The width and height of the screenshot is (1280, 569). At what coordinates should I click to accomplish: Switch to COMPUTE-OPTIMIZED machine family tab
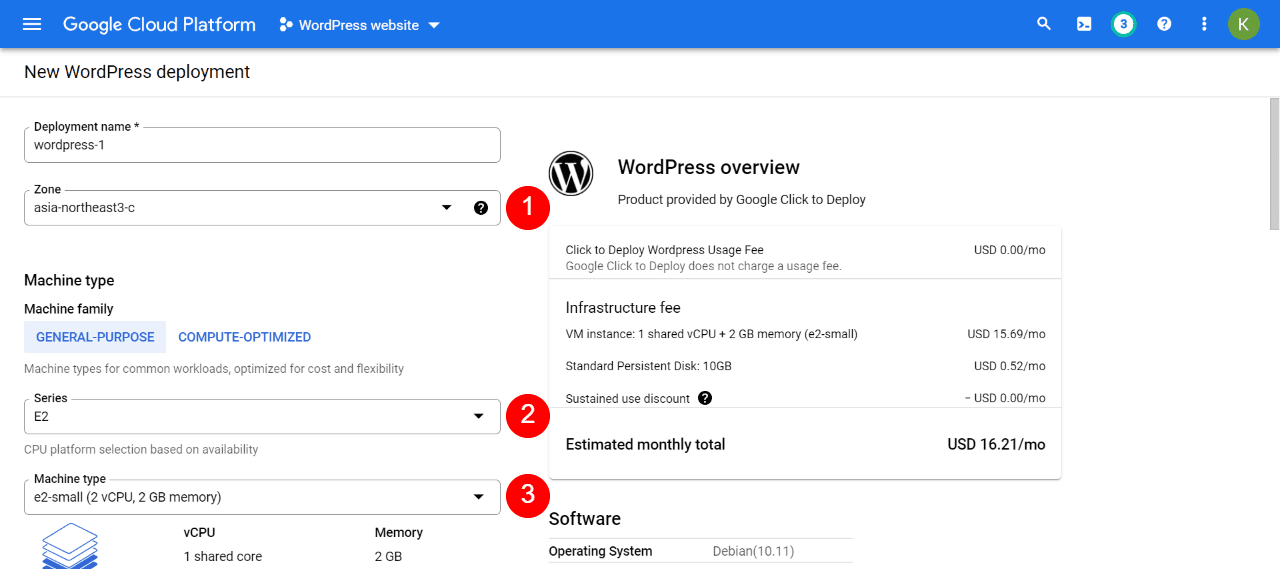[x=244, y=337]
